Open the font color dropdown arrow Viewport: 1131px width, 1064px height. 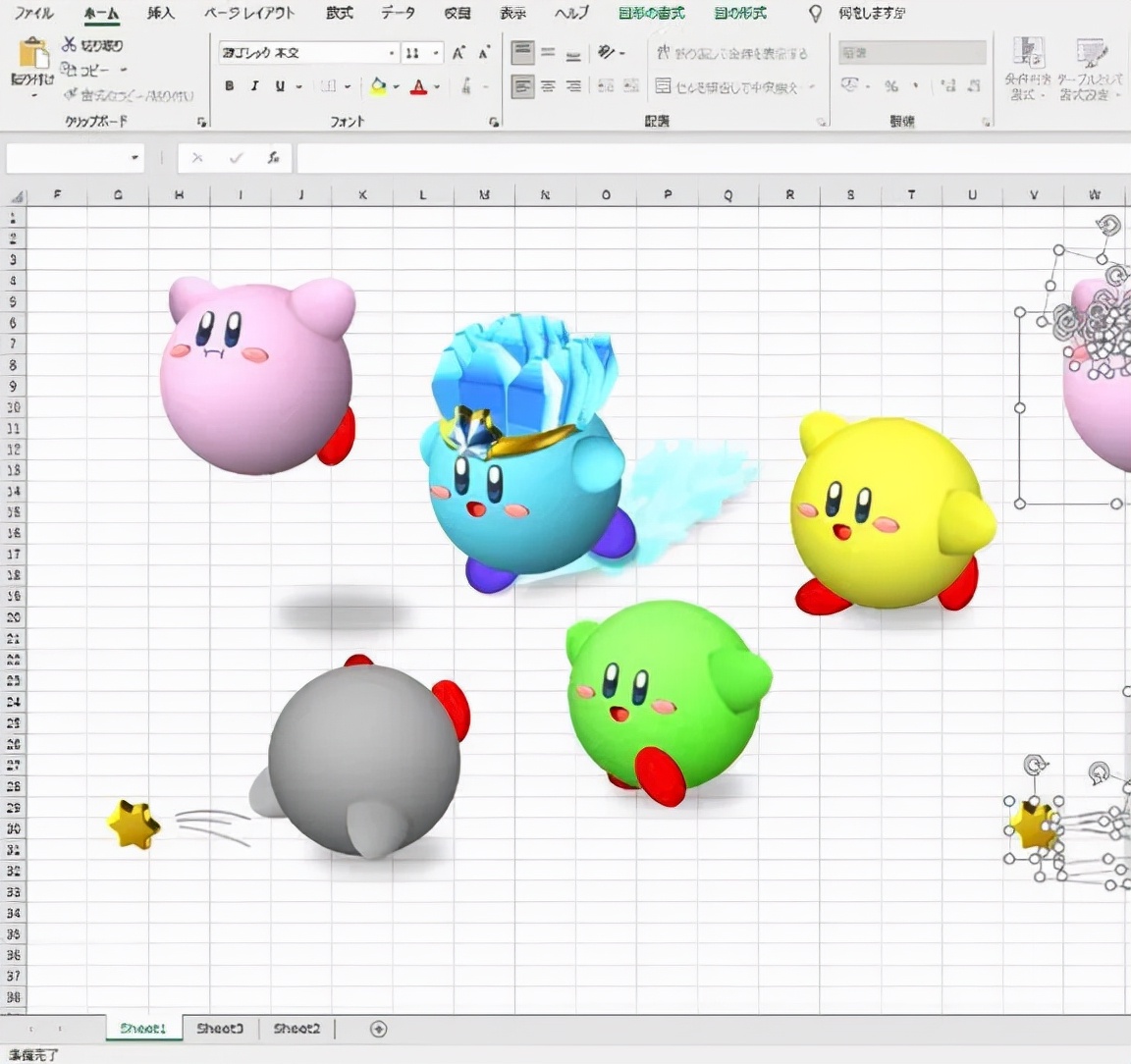click(436, 87)
